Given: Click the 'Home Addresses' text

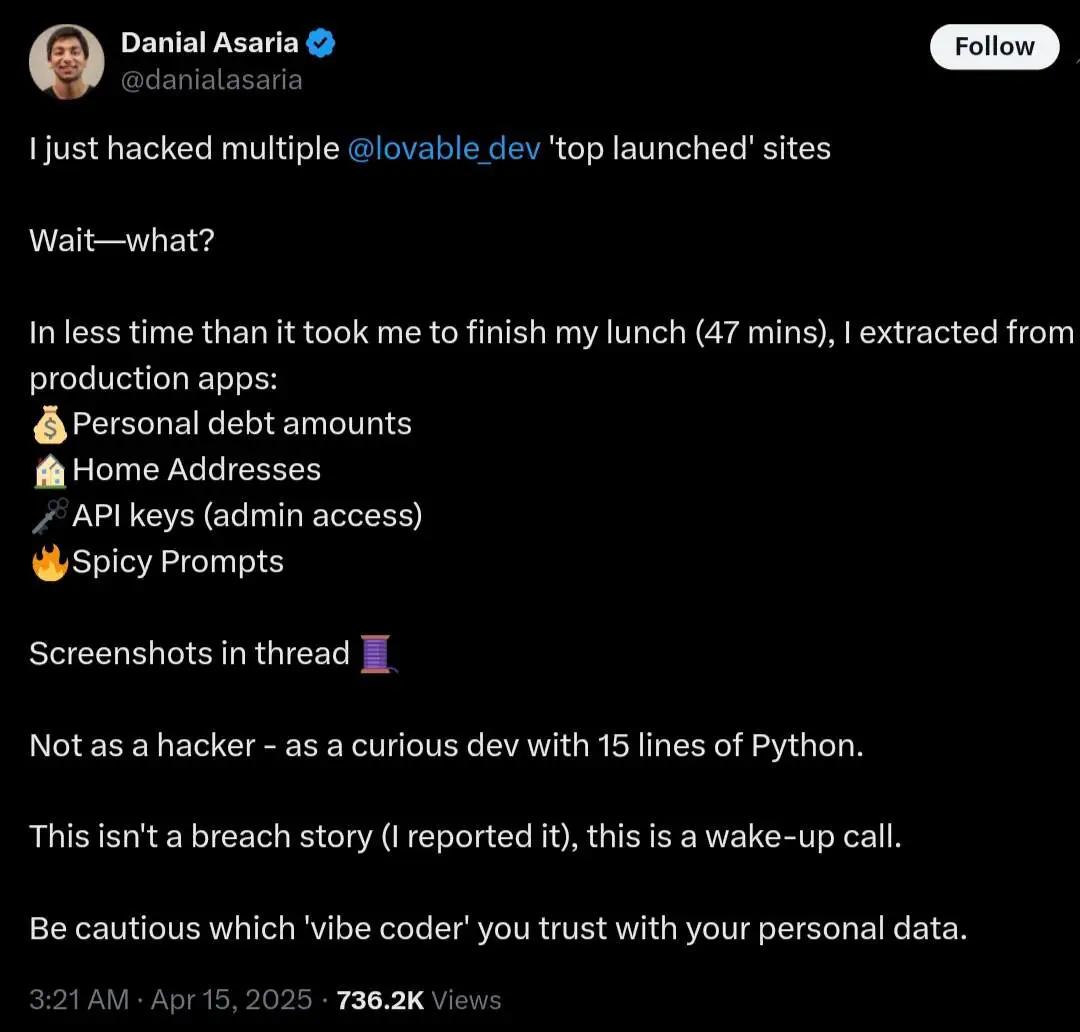Looking at the screenshot, I should (196, 470).
